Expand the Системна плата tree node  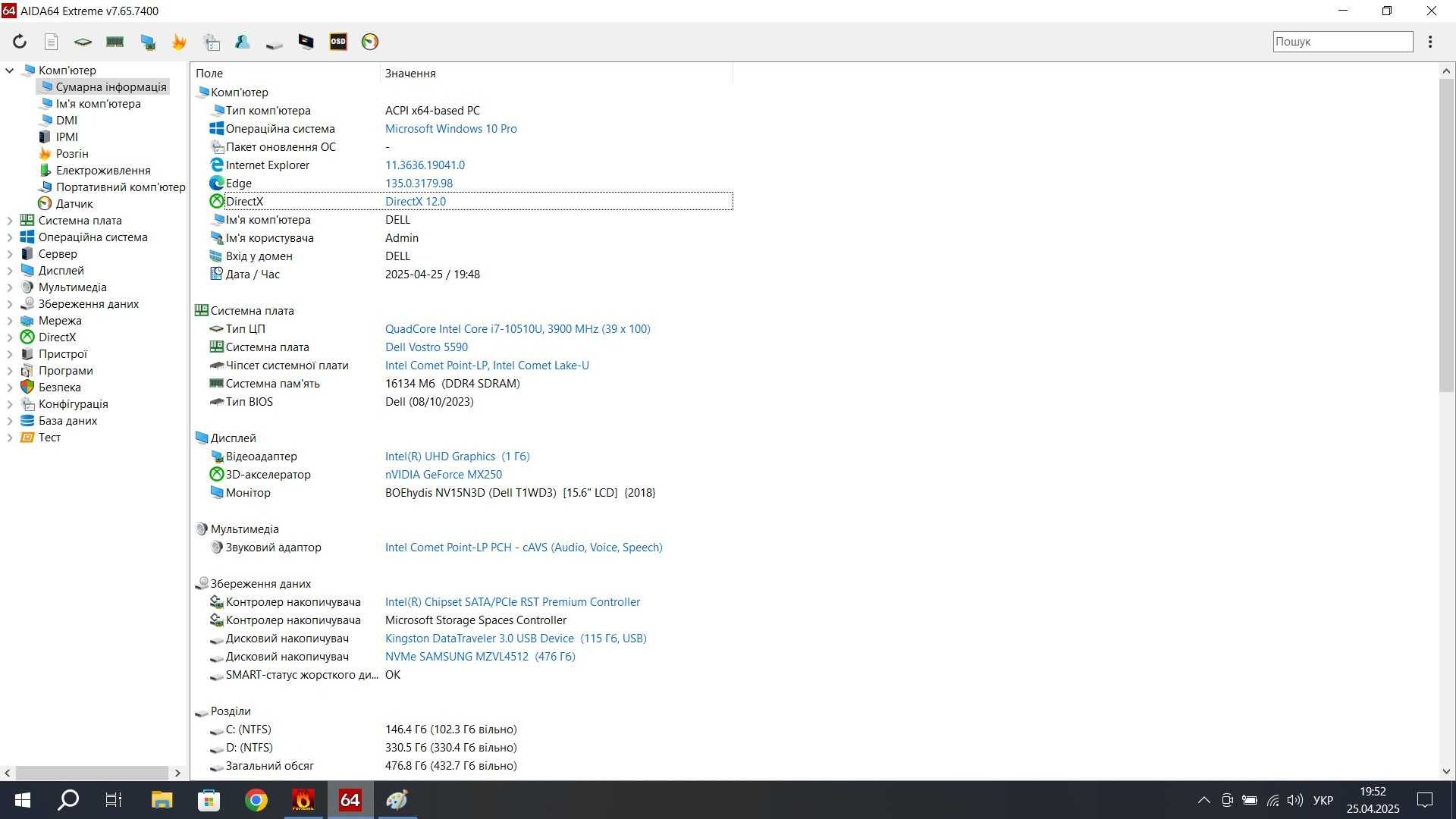(10, 221)
